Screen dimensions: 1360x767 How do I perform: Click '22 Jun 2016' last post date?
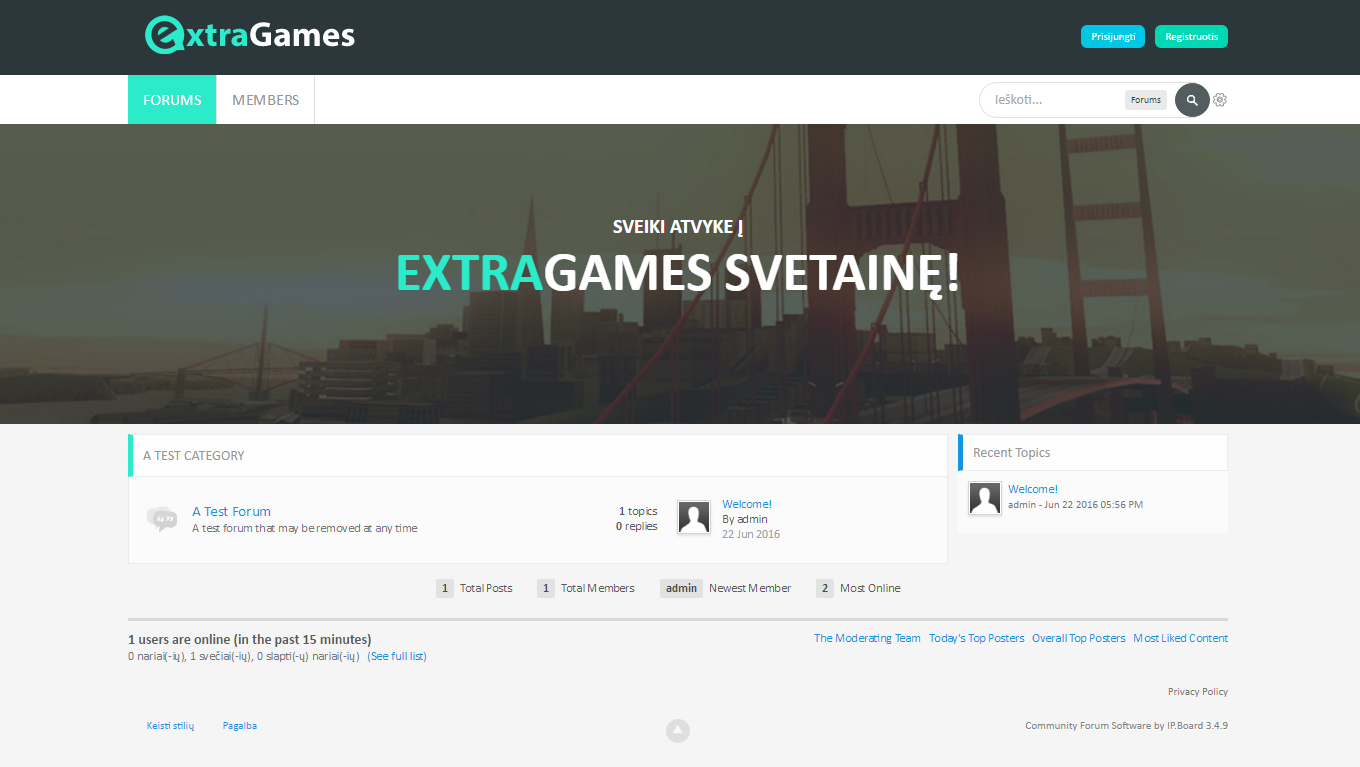point(751,534)
